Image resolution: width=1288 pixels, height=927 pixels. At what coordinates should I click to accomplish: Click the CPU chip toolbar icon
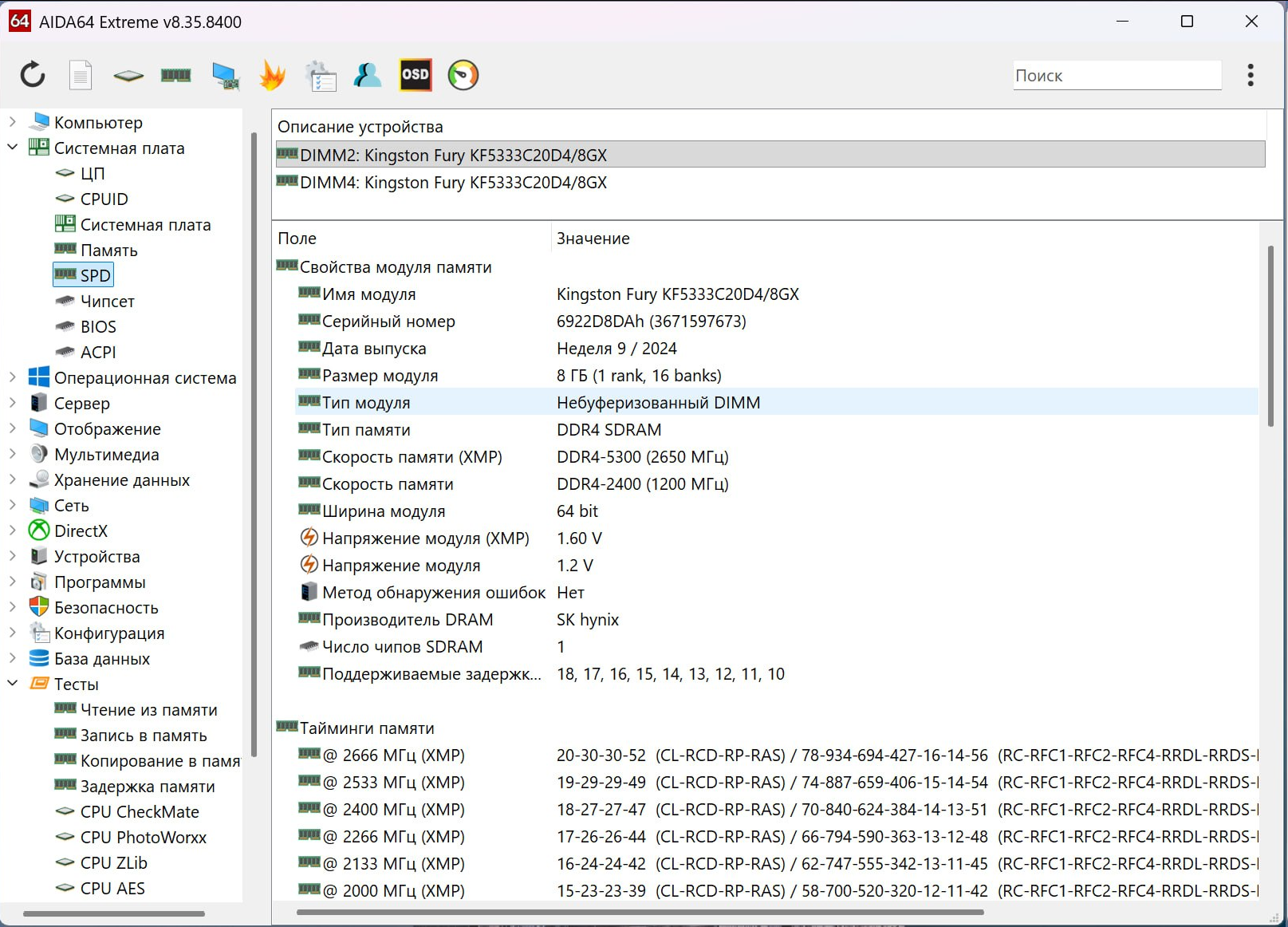[128, 76]
